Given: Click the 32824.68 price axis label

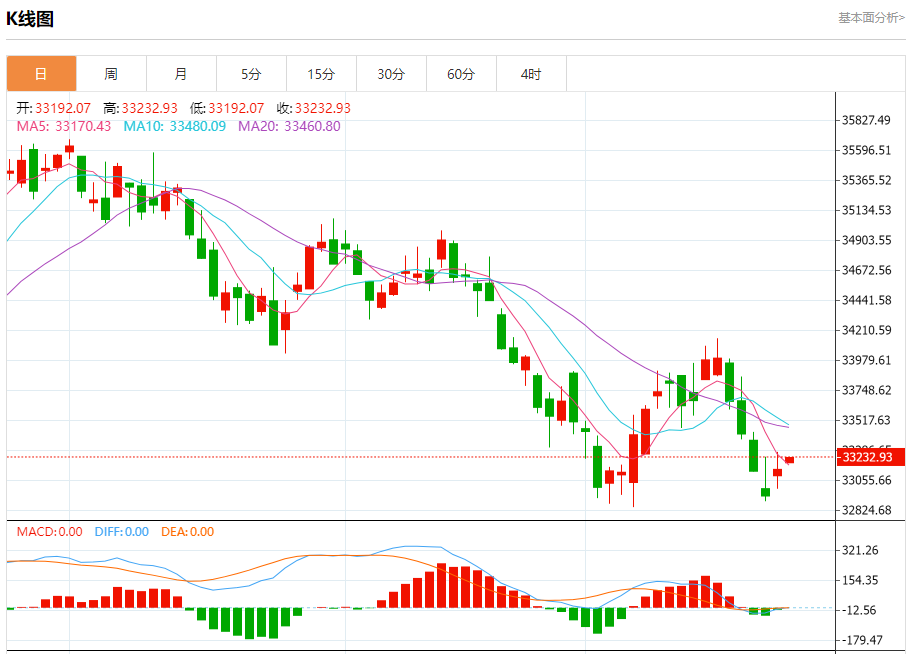Looking at the screenshot, I should tap(866, 510).
